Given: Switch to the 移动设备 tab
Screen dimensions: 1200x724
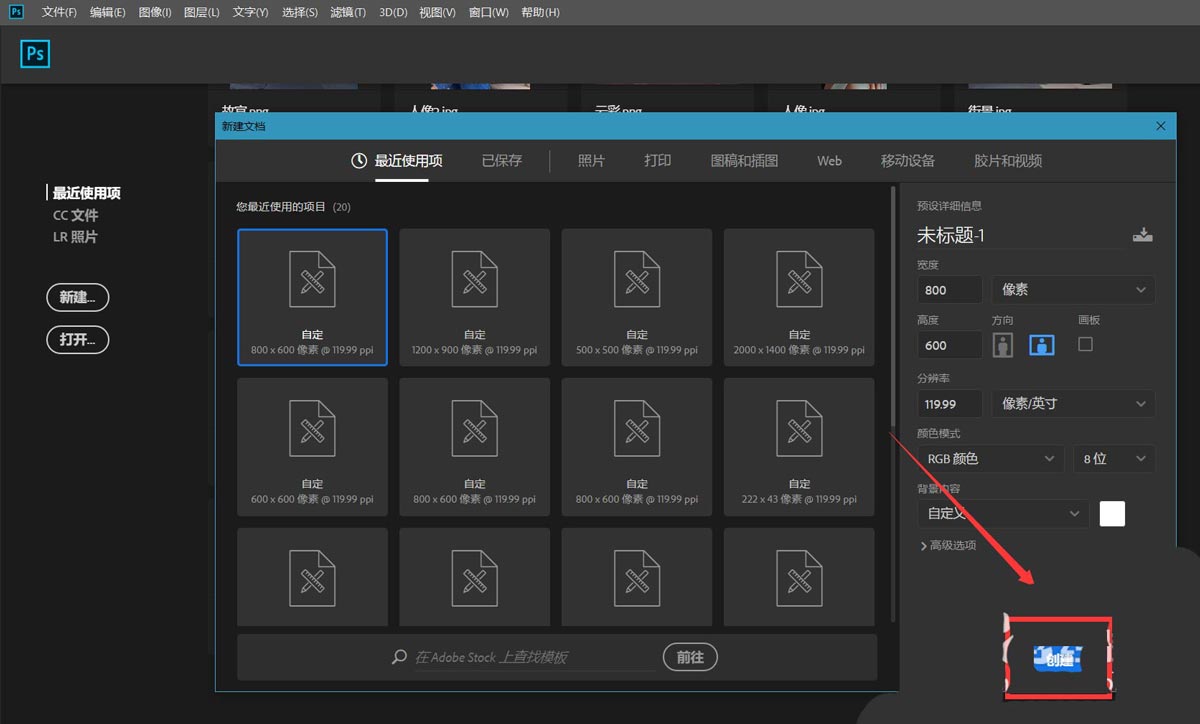Looking at the screenshot, I should coord(908,161).
